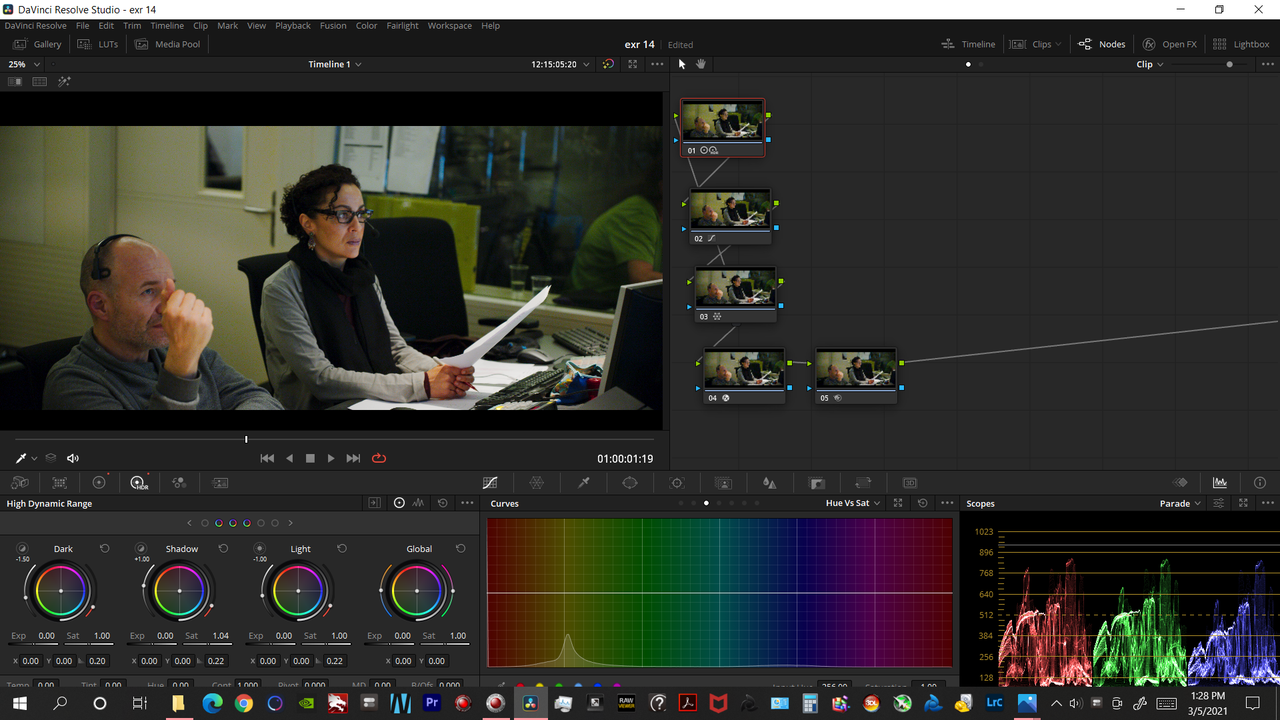The image size is (1280, 720).
Task: Open the Parade scope type dropdown
Action: click(1180, 503)
